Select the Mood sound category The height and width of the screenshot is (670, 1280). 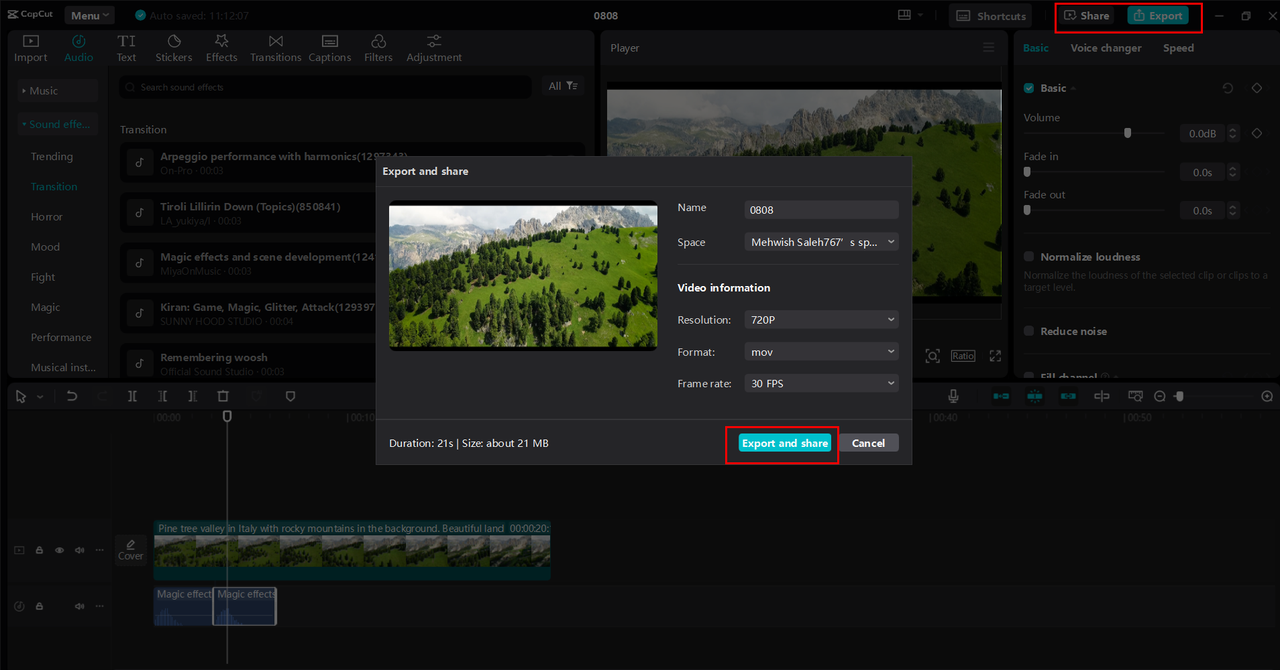pos(45,247)
